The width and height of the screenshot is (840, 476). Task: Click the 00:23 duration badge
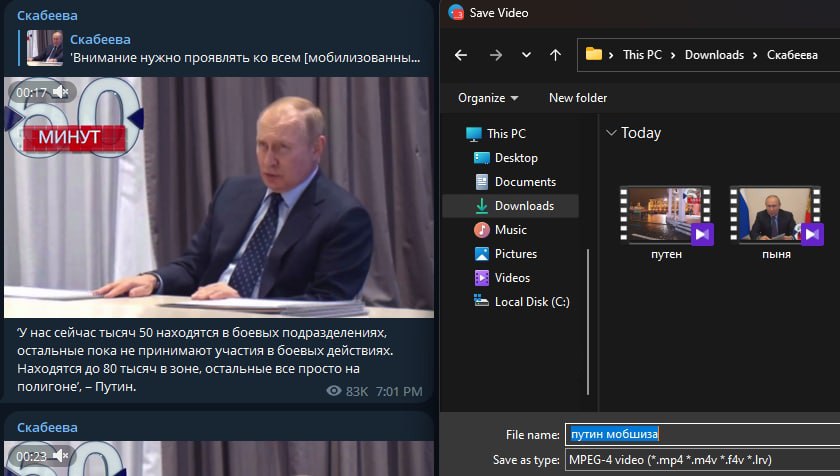tap(31, 456)
